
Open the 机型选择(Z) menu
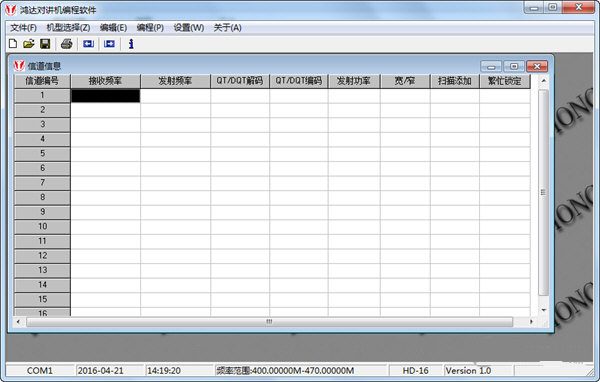click(68, 28)
